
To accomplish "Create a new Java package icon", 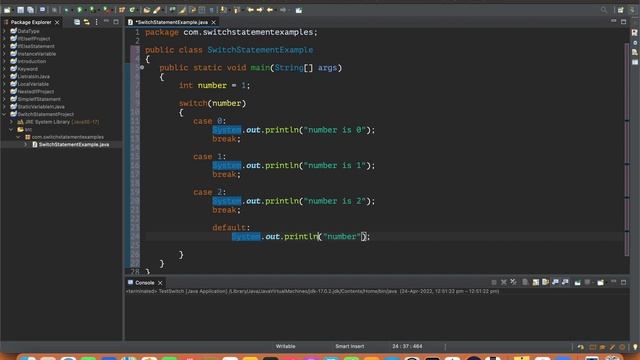I will pos(122,10).
